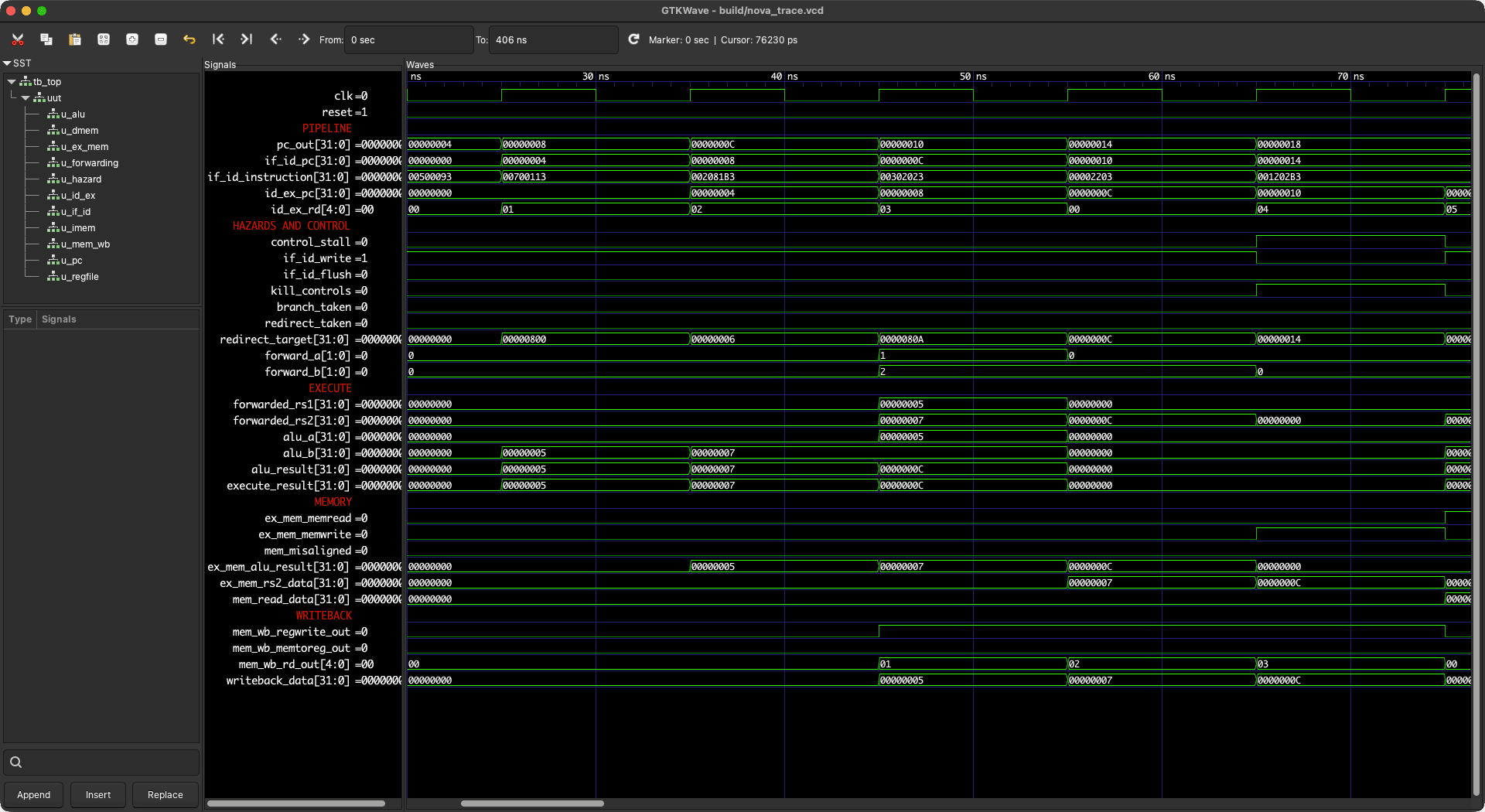Select the u_imem module icon in the tree

pyautogui.click(x=53, y=228)
